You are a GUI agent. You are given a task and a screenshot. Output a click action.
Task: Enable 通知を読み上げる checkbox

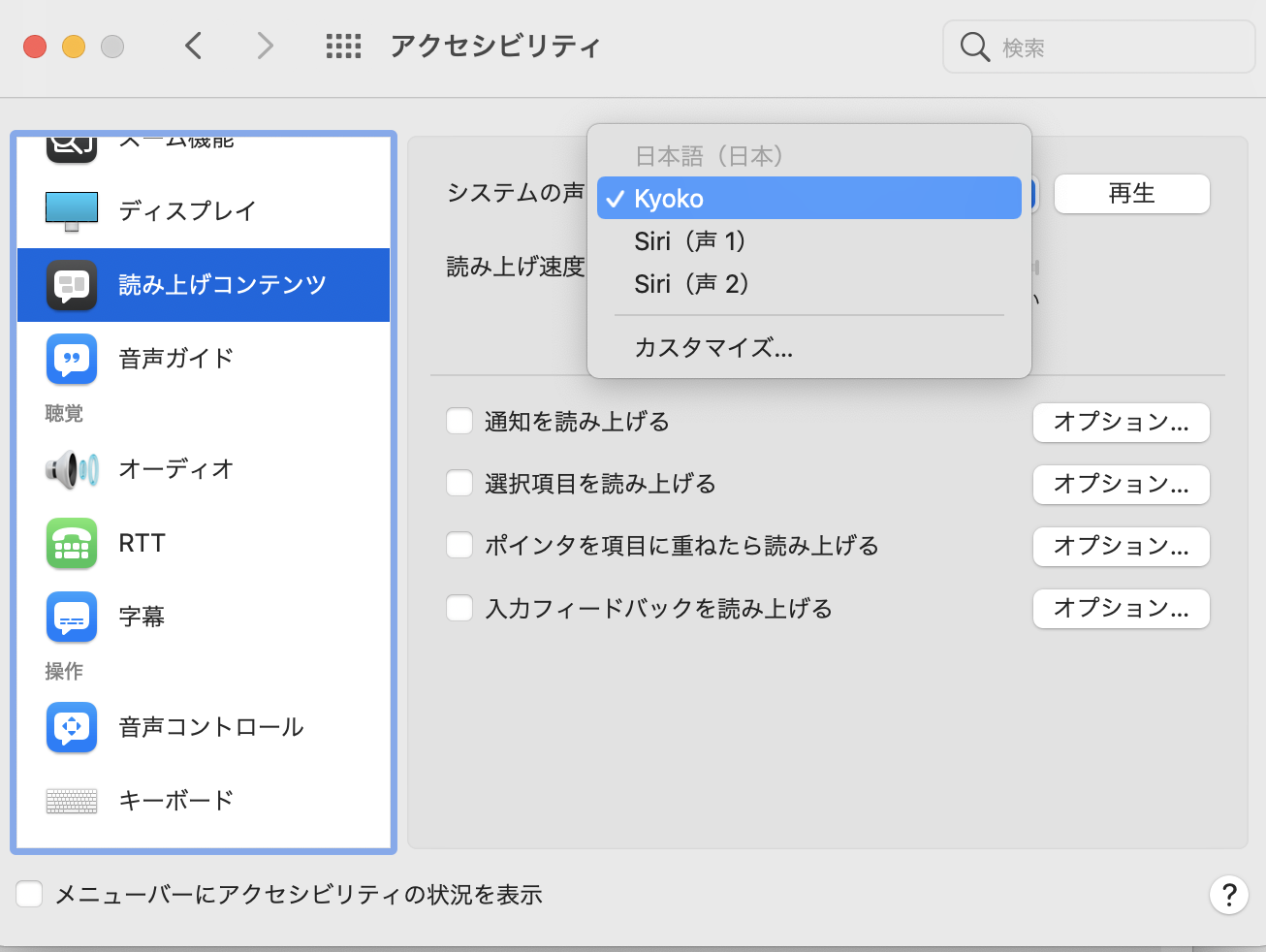point(459,422)
